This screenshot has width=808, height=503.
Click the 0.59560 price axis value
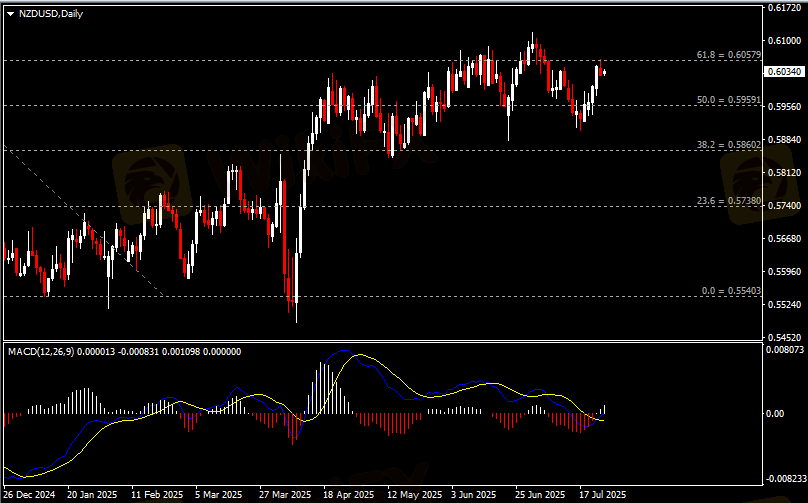click(784, 107)
